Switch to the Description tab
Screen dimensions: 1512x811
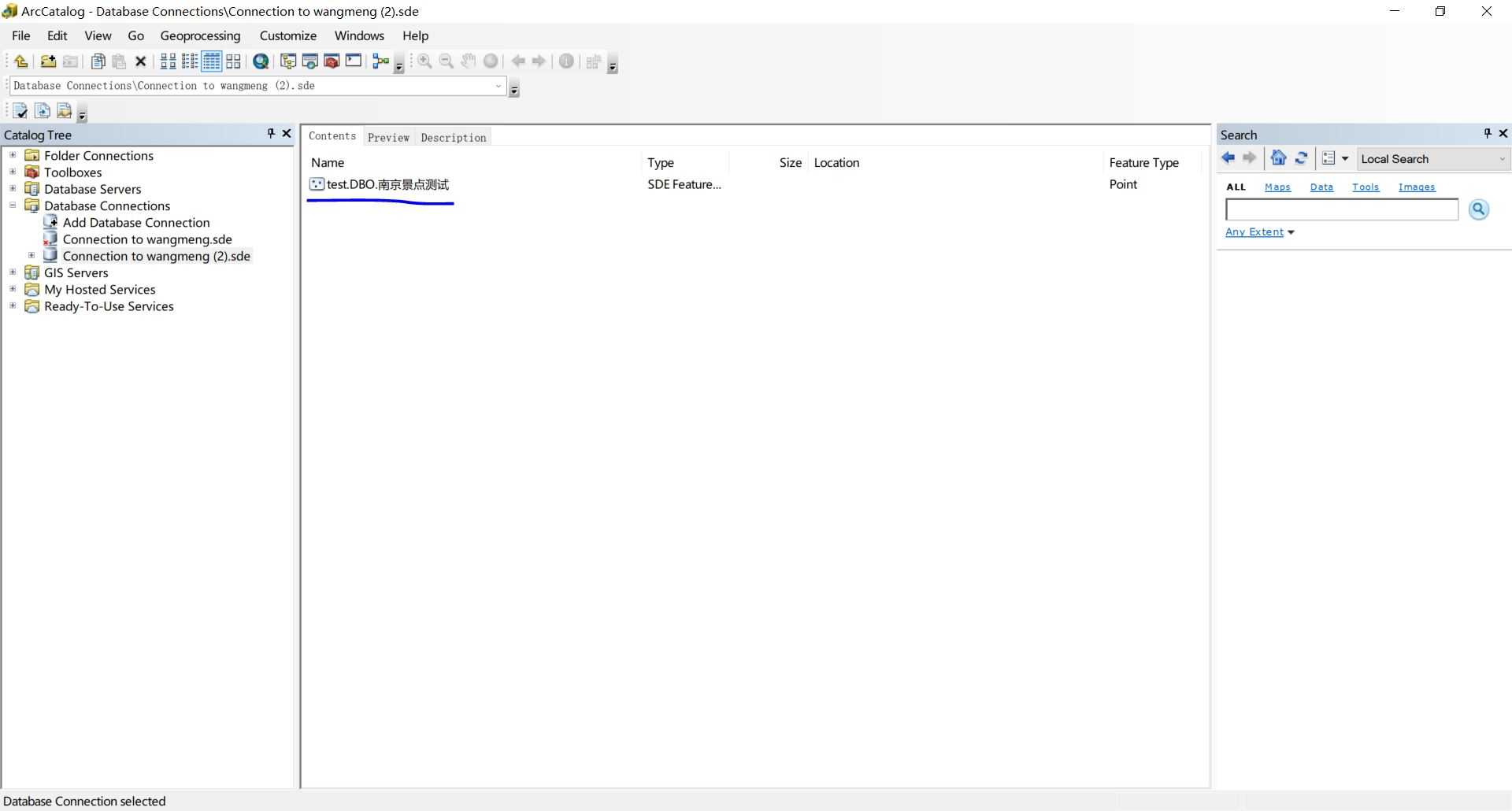454,137
